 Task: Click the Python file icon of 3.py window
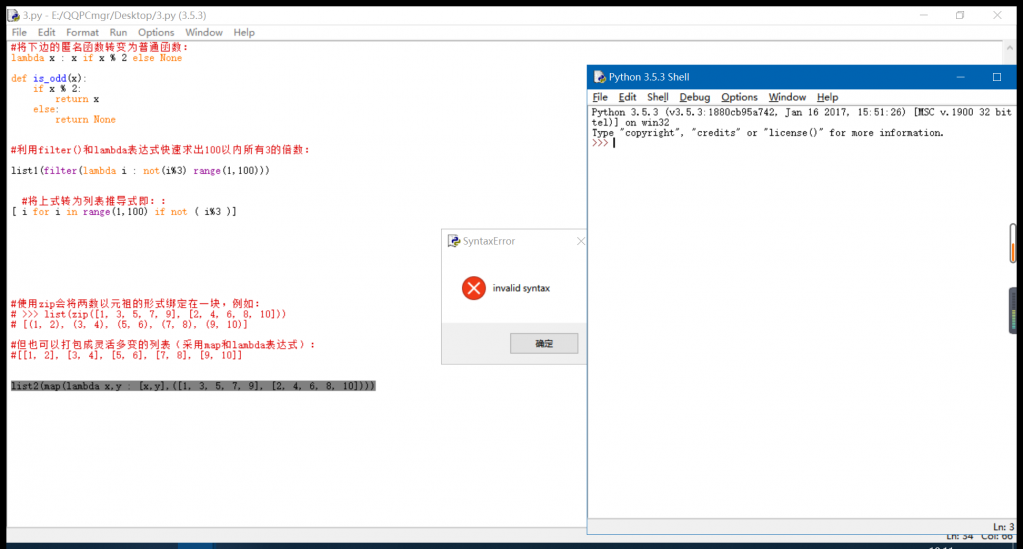(14, 15)
